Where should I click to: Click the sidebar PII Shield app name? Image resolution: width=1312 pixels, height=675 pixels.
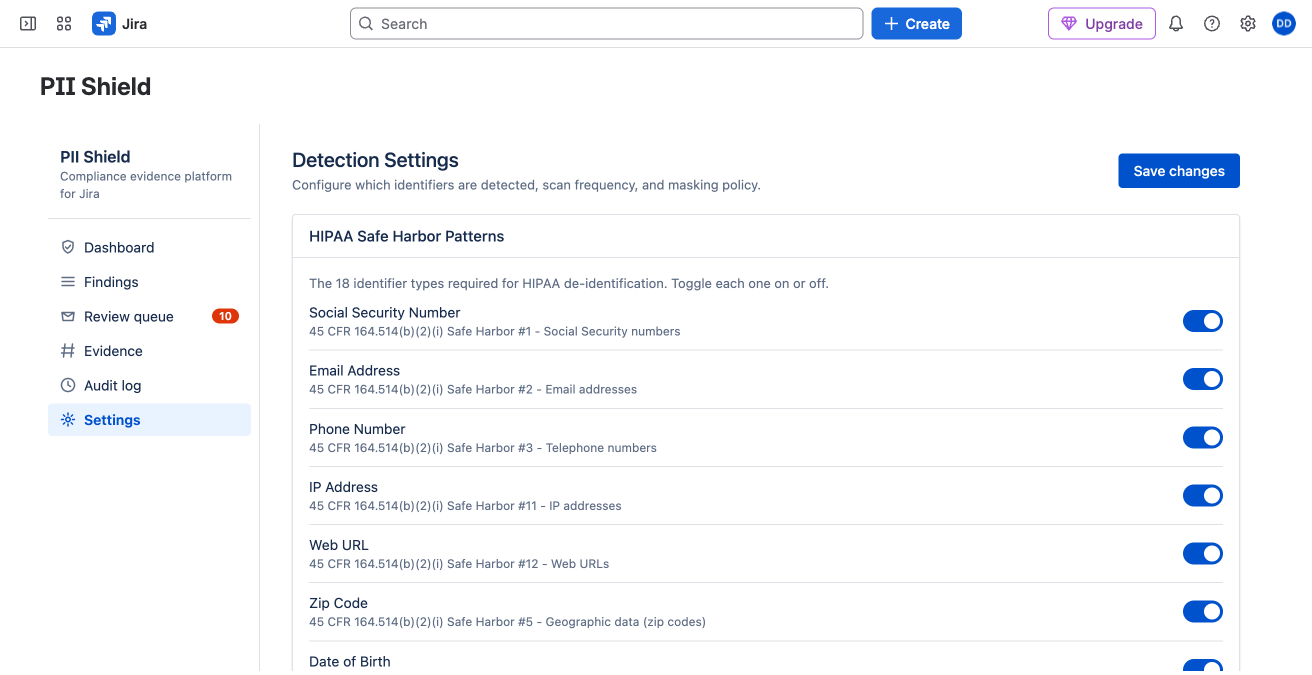click(x=95, y=157)
